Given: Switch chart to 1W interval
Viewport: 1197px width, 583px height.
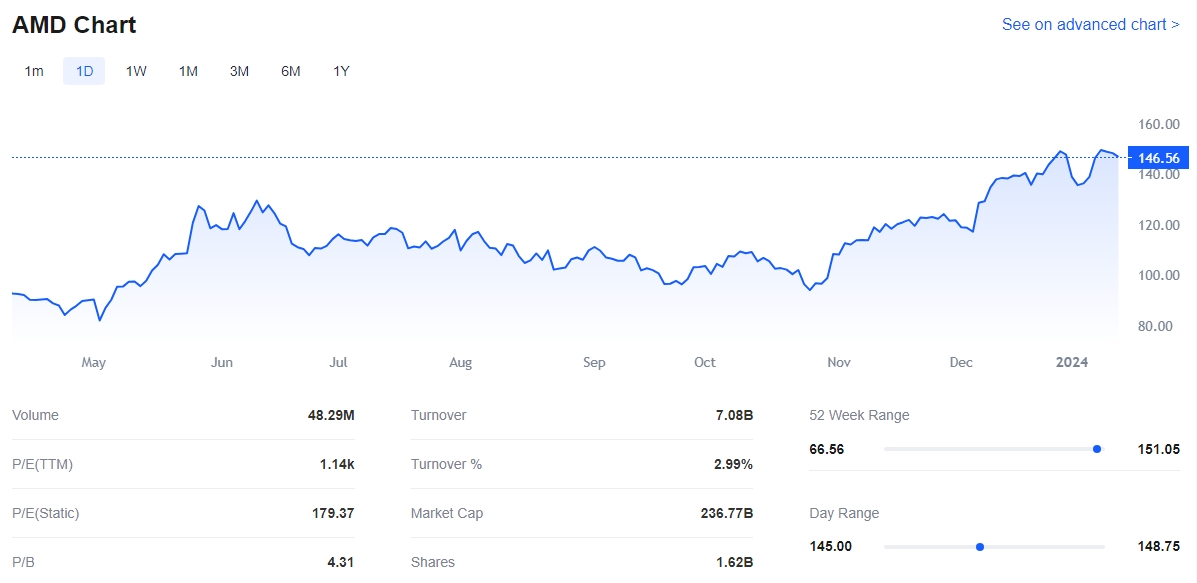Looking at the screenshot, I should 136,71.
